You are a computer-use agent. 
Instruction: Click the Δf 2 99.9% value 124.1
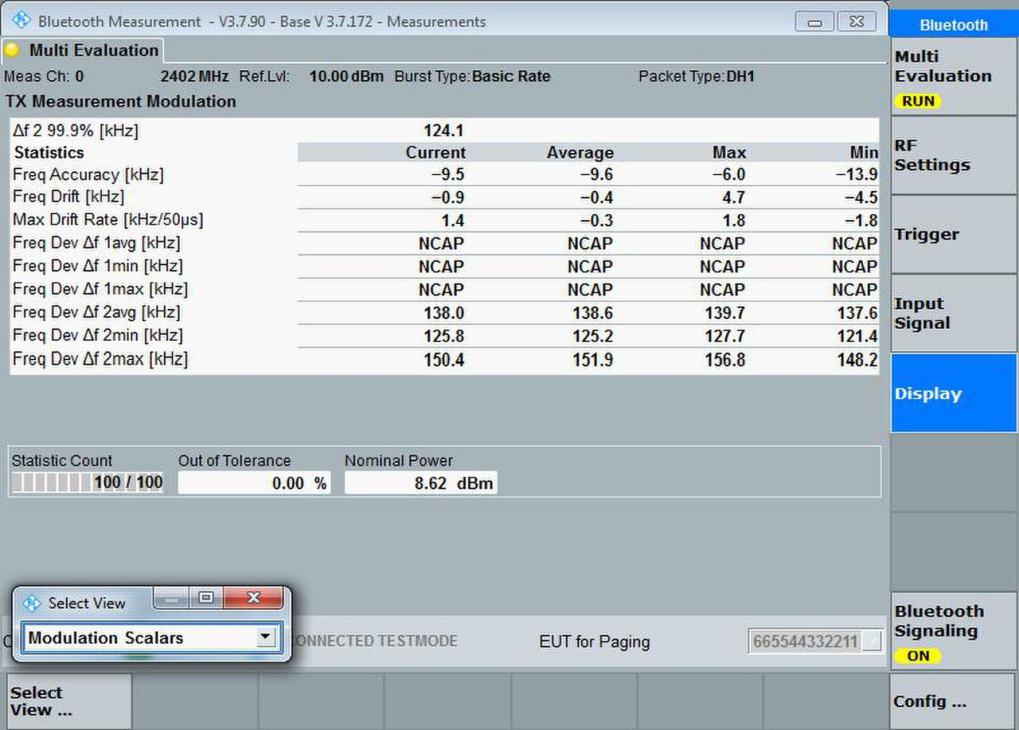[444, 131]
